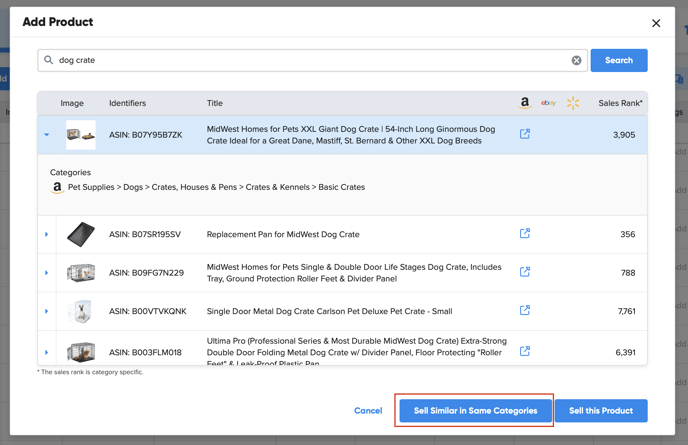Screen dimensions: 688x445
Task: Close the Add Product dialog
Action: pos(656,23)
